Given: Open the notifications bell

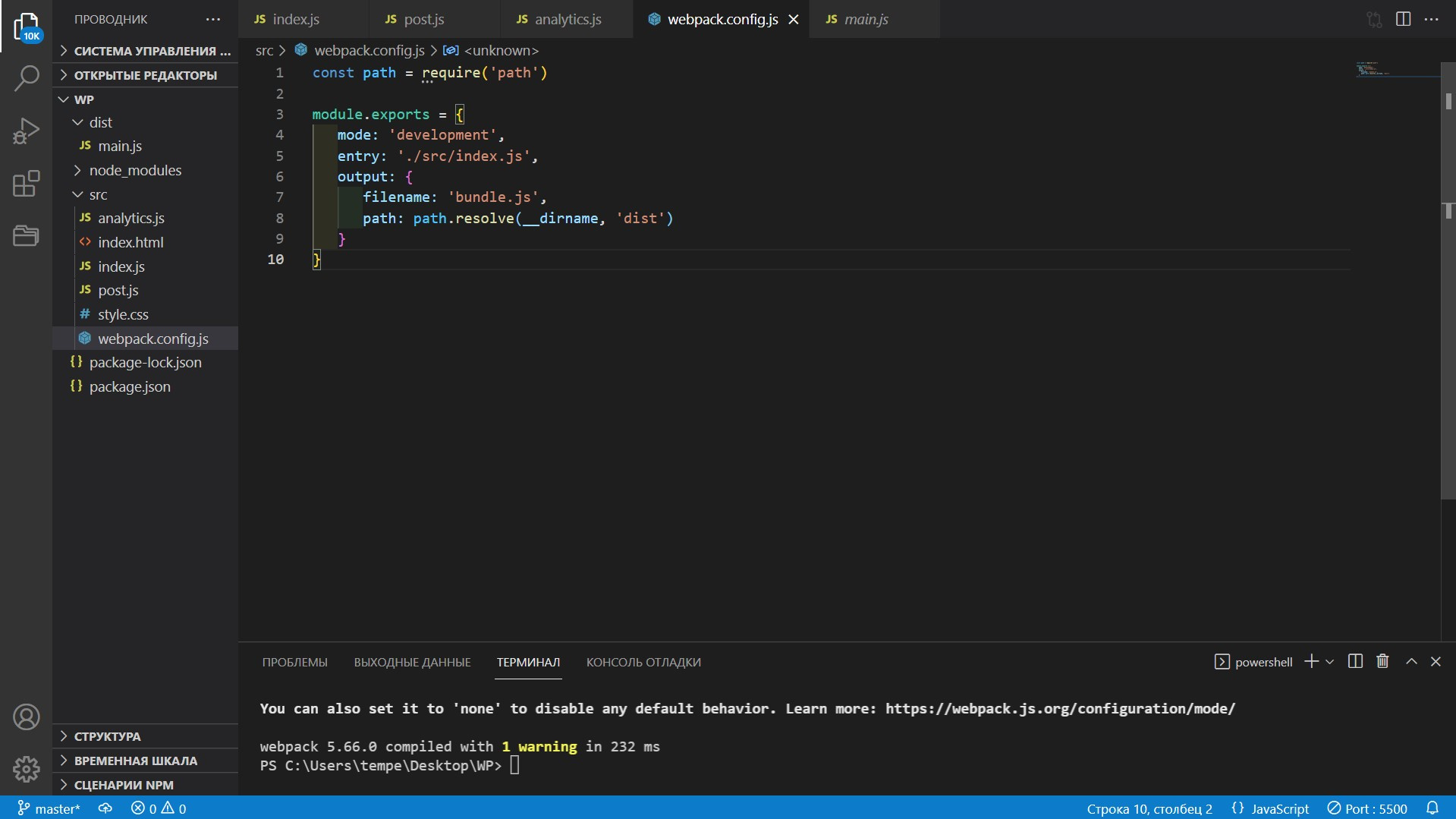Looking at the screenshot, I should [1432, 808].
